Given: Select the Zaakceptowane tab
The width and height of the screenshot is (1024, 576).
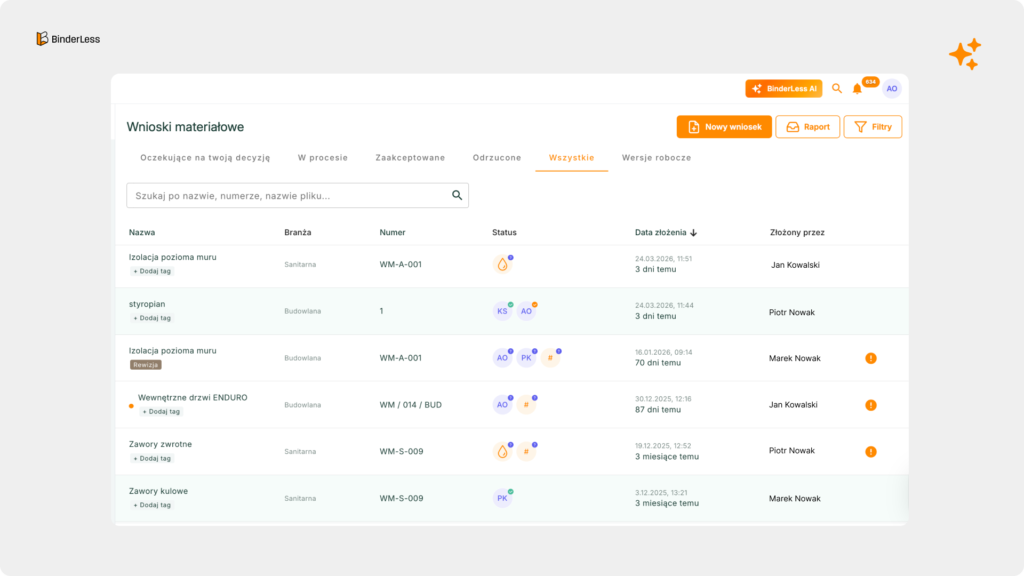Looking at the screenshot, I should (x=410, y=158).
